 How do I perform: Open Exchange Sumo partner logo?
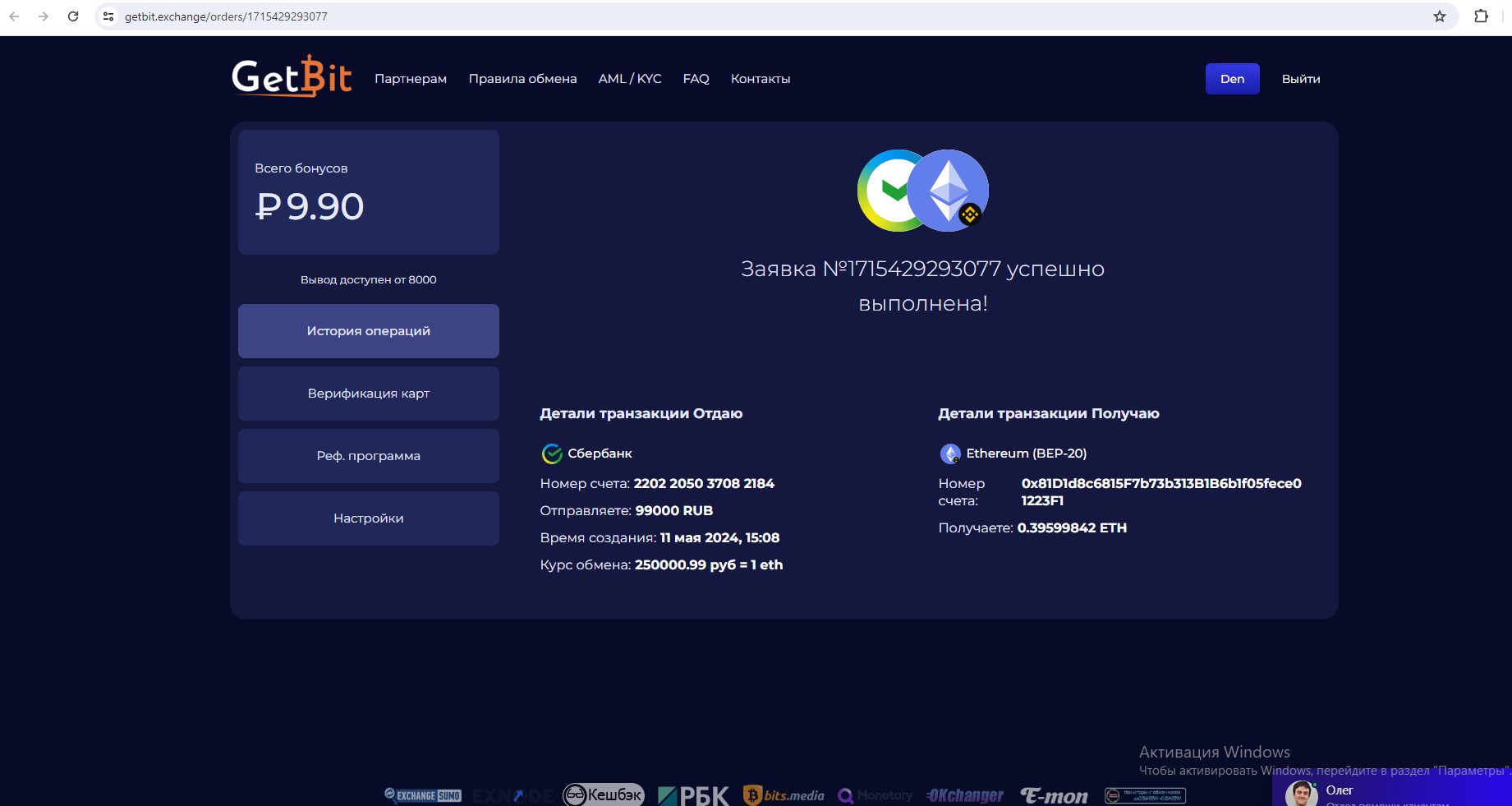coord(423,795)
